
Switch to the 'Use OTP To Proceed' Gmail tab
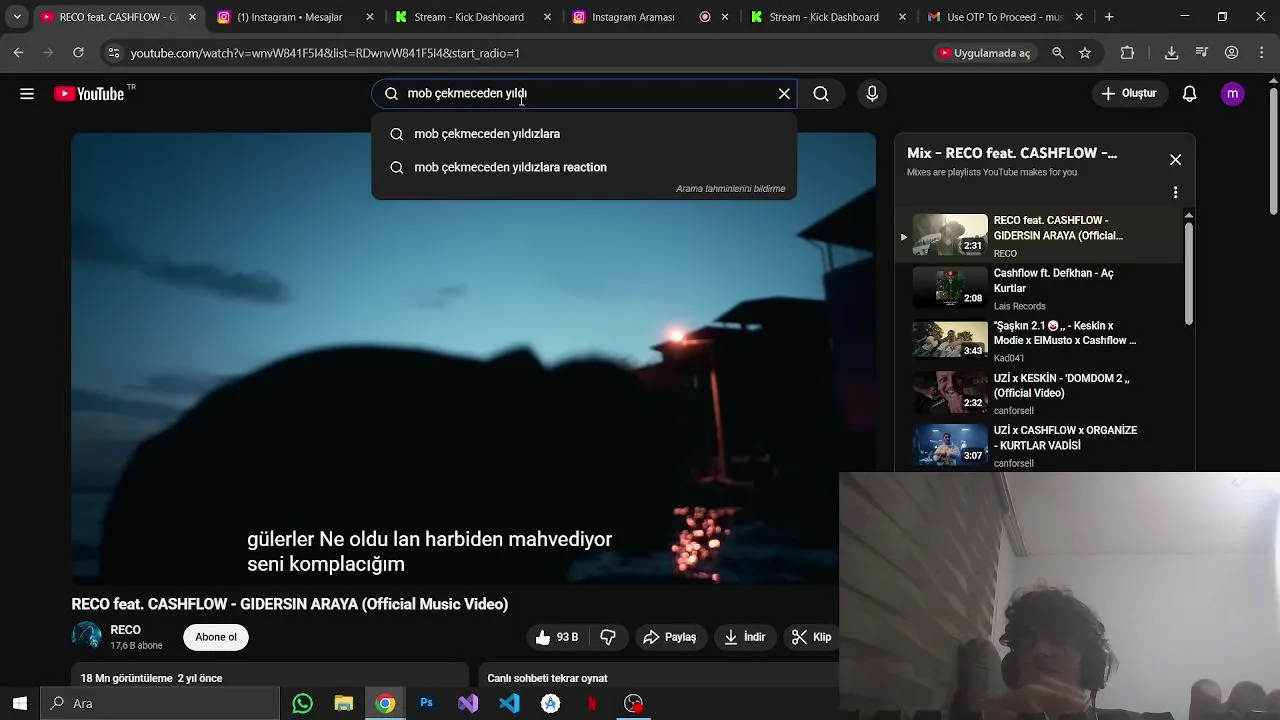click(1005, 17)
